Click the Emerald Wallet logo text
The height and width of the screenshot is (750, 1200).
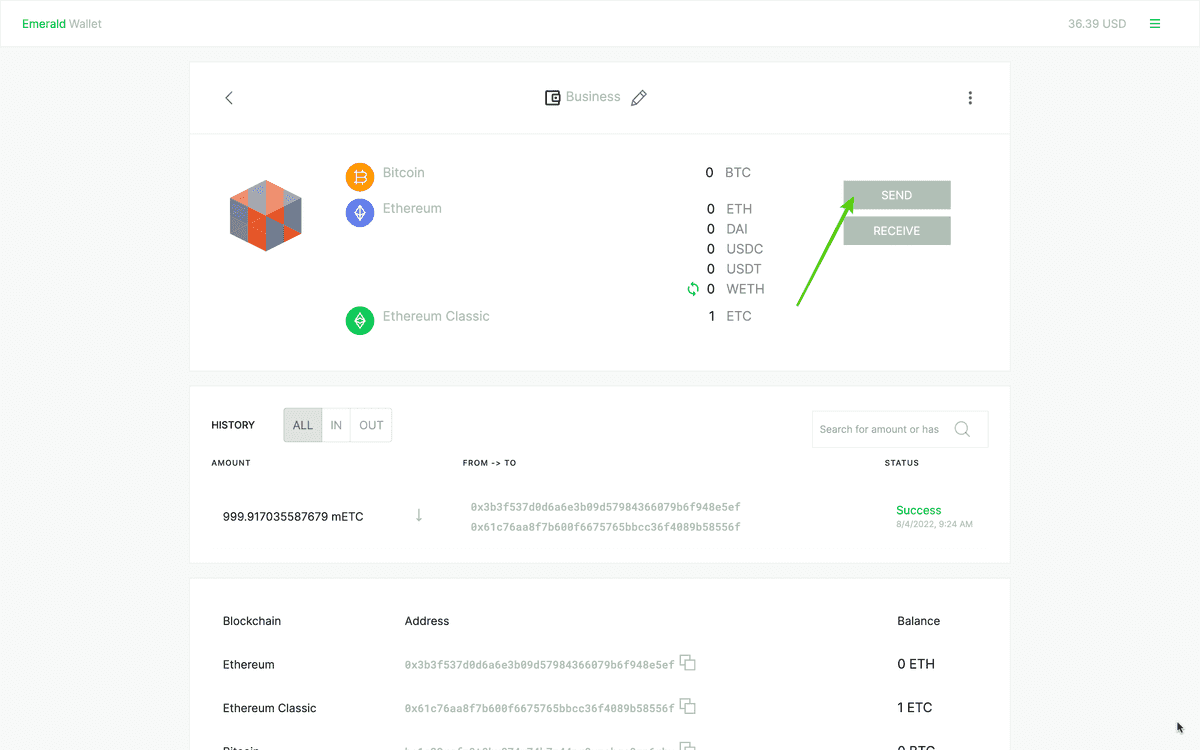pyautogui.click(x=62, y=24)
